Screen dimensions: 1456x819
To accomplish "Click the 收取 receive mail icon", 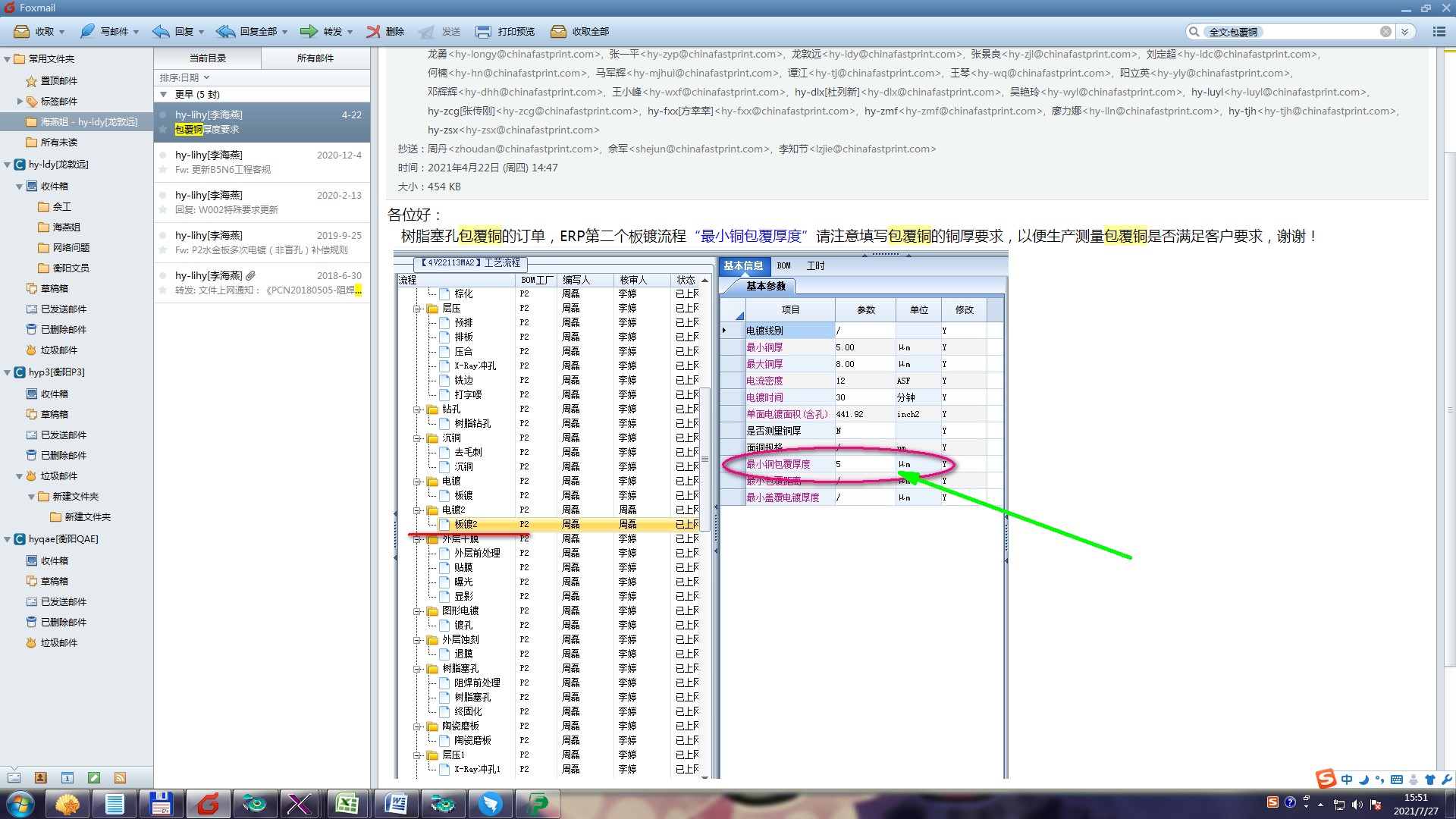I will [22, 31].
